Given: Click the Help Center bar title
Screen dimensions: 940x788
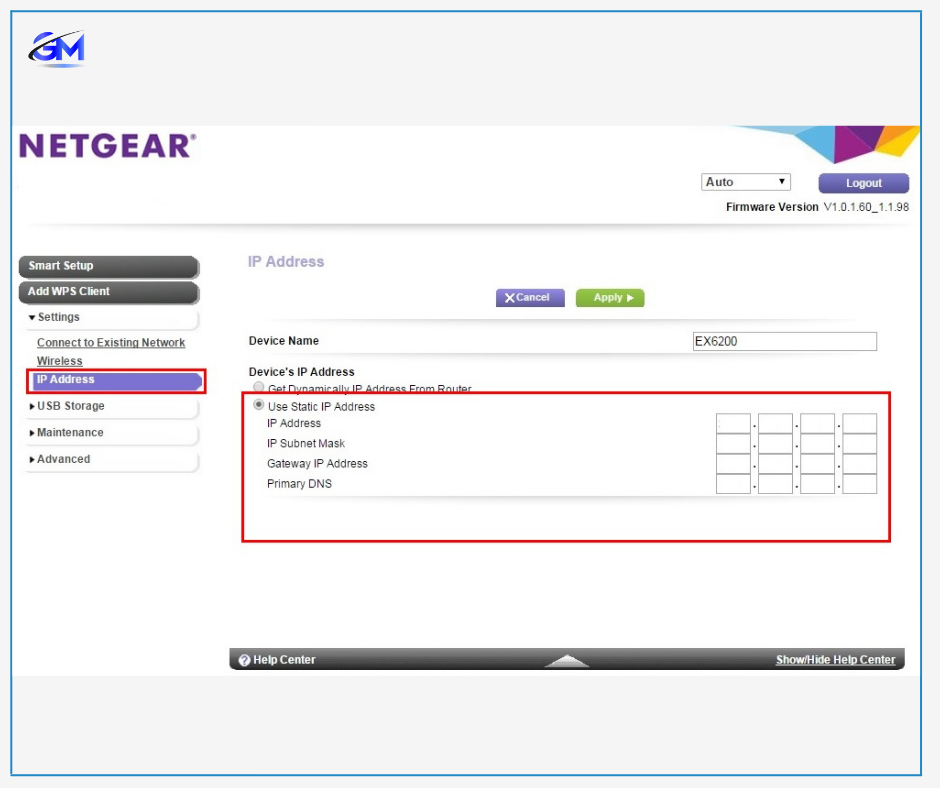Looking at the screenshot, I should pos(284,660).
